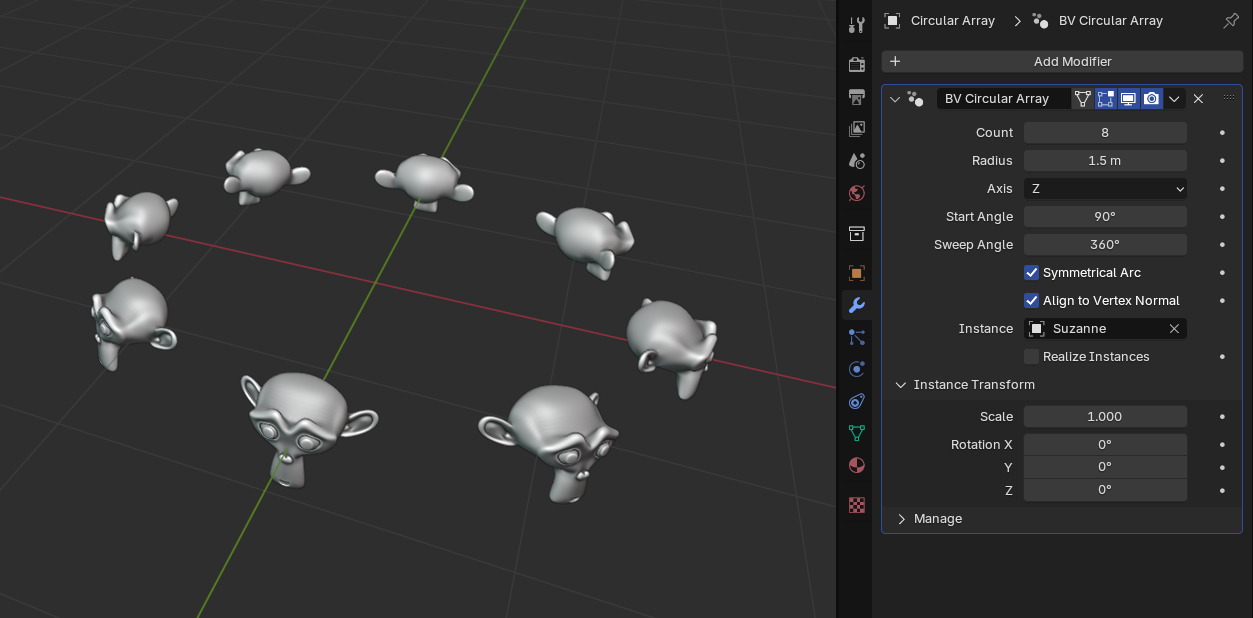This screenshot has height=618, width=1253.
Task: Click the animate dot beside Scale
Action: 1222,416
